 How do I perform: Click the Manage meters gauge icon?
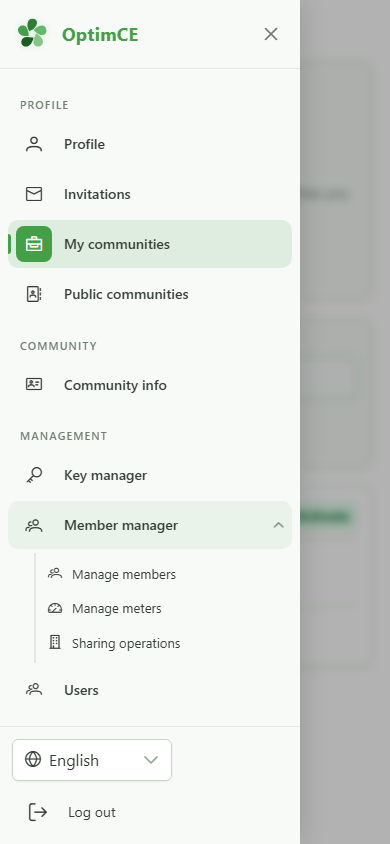click(x=55, y=608)
